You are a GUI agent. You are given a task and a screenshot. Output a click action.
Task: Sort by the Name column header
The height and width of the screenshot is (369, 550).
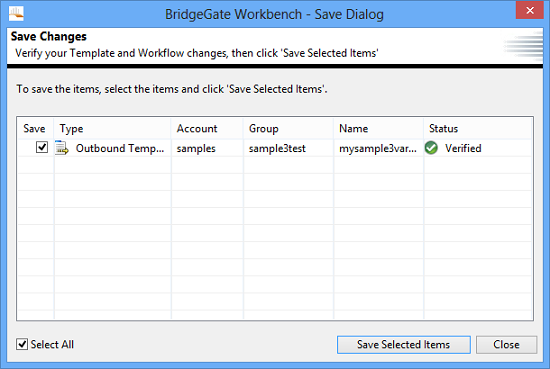click(x=378, y=128)
